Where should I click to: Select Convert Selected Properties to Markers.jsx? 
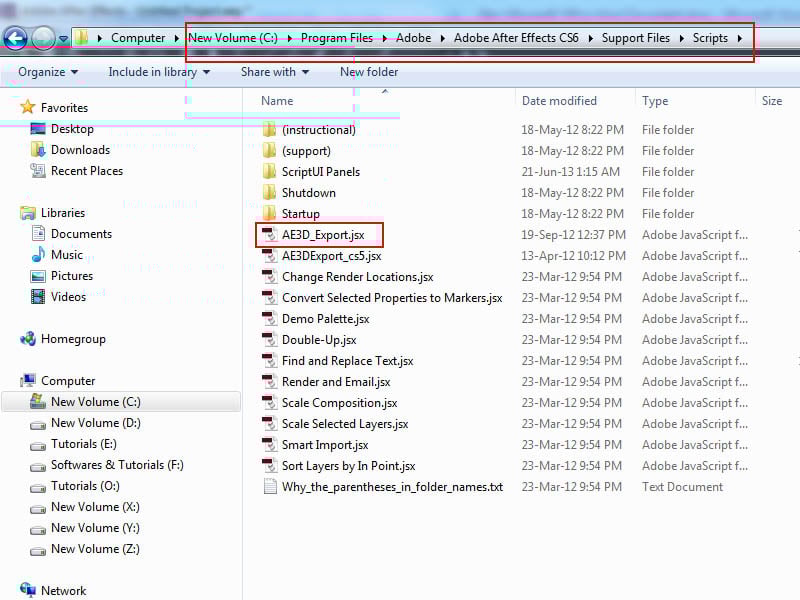click(x=392, y=298)
